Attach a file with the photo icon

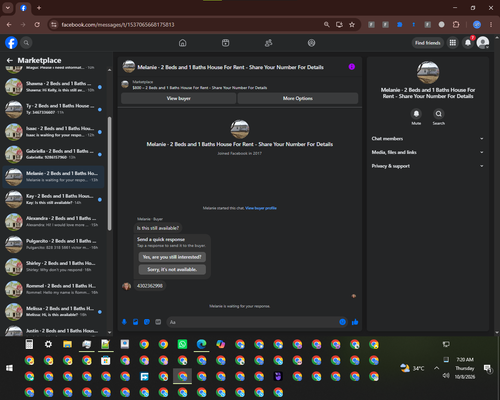pos(136,322)
